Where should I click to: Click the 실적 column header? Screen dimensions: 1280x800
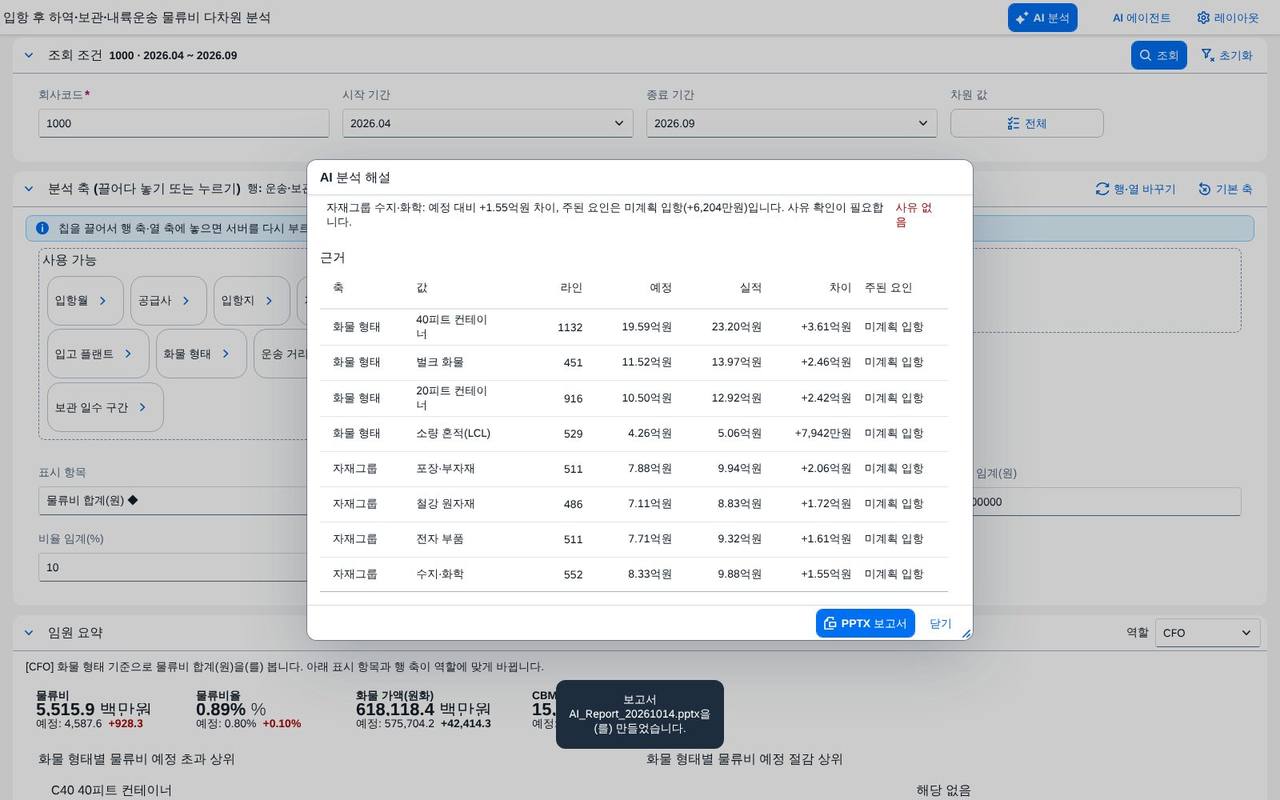coord(750,288)
